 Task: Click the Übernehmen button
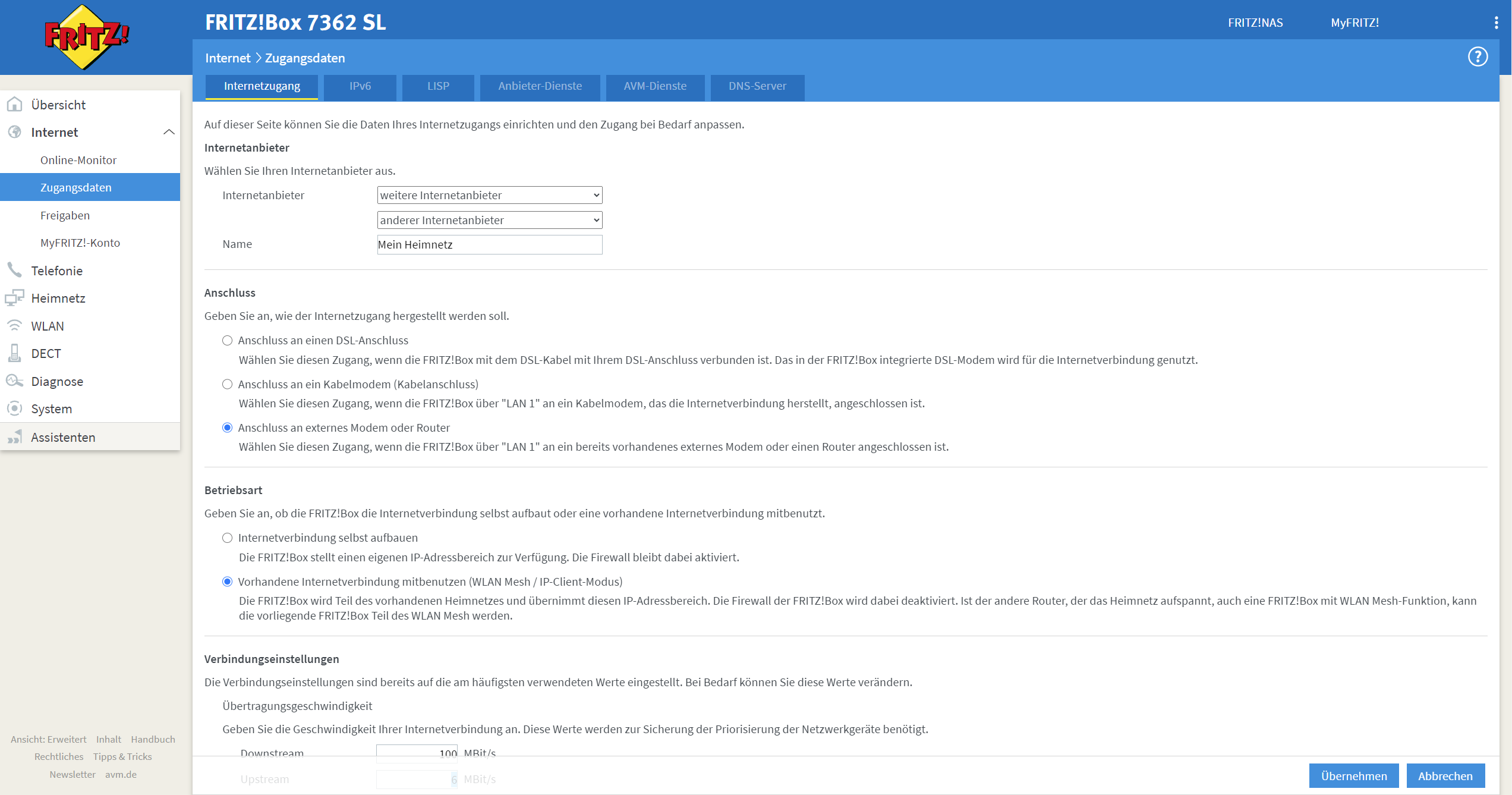click(x=1353, y=776)
